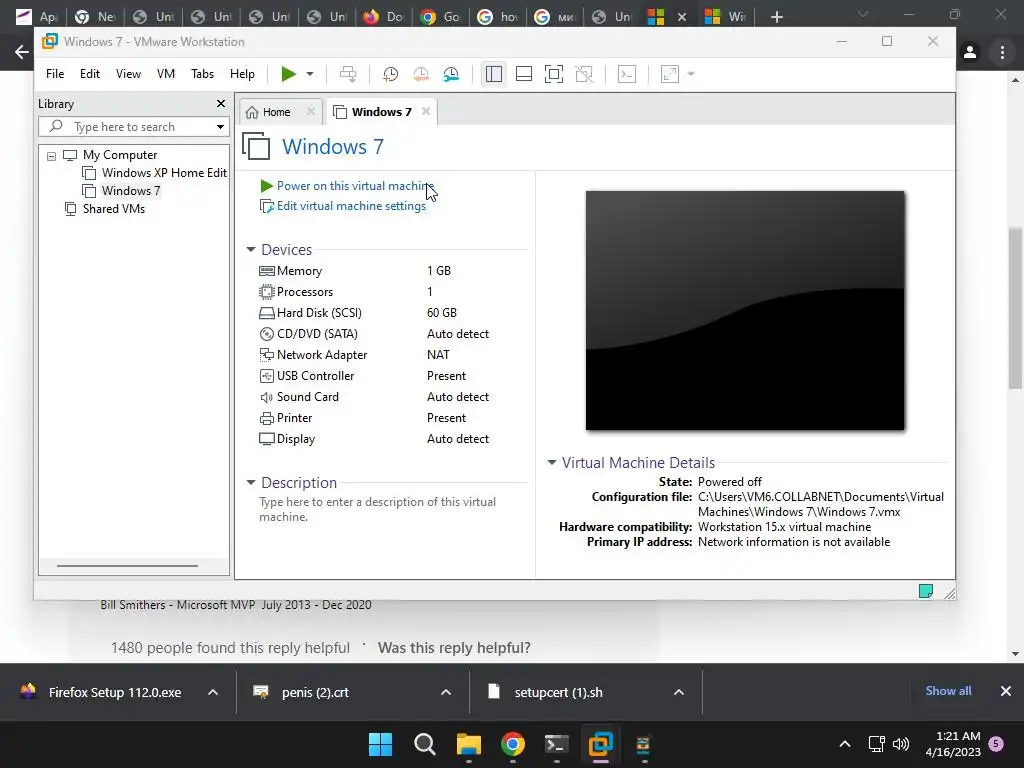Close the Windows 7 tab
Image resolution: width=1024 pixels, height=768 pixels.
[426, 111]
